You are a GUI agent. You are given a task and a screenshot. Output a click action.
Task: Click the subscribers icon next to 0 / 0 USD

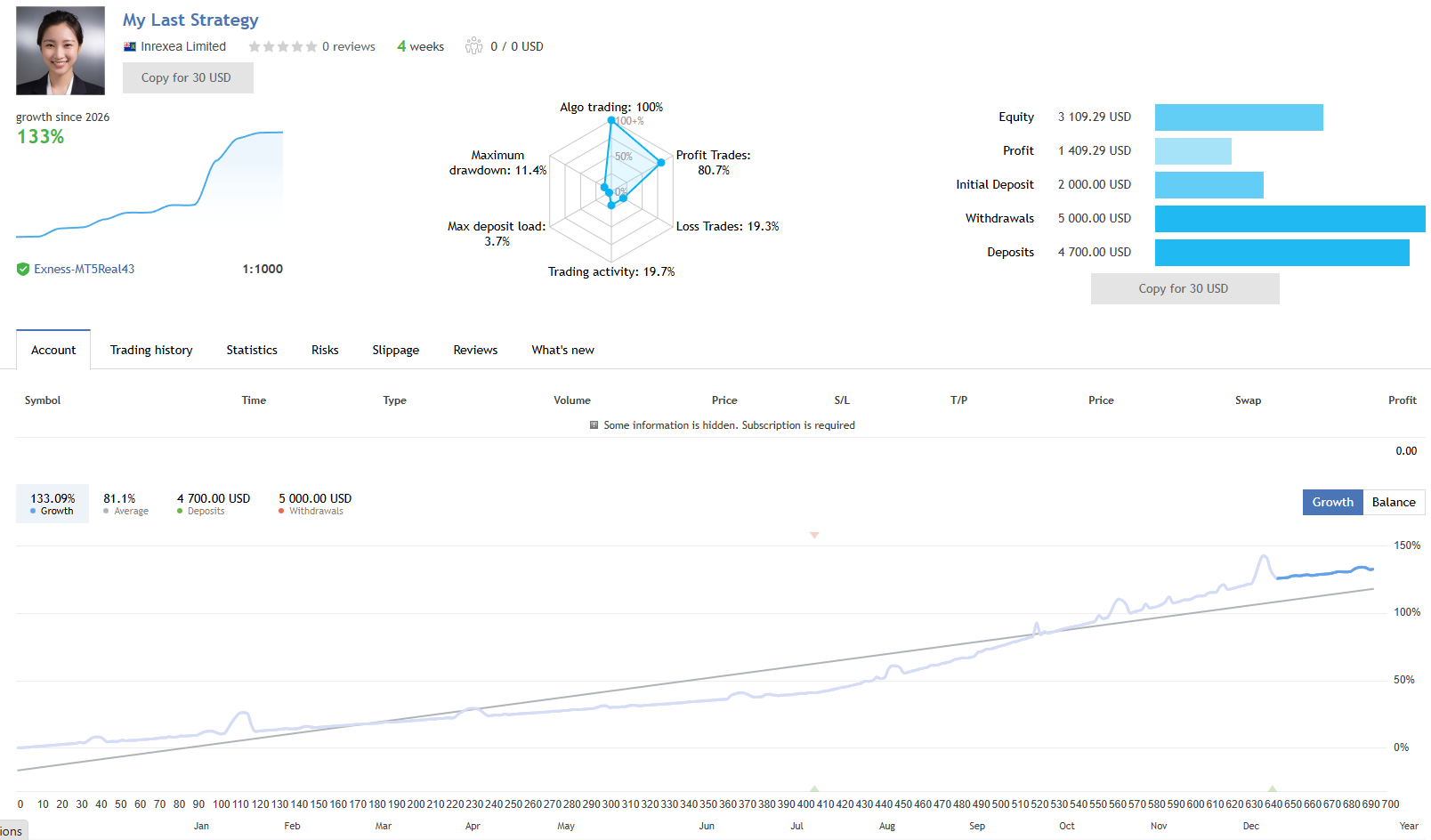(474, 45)
